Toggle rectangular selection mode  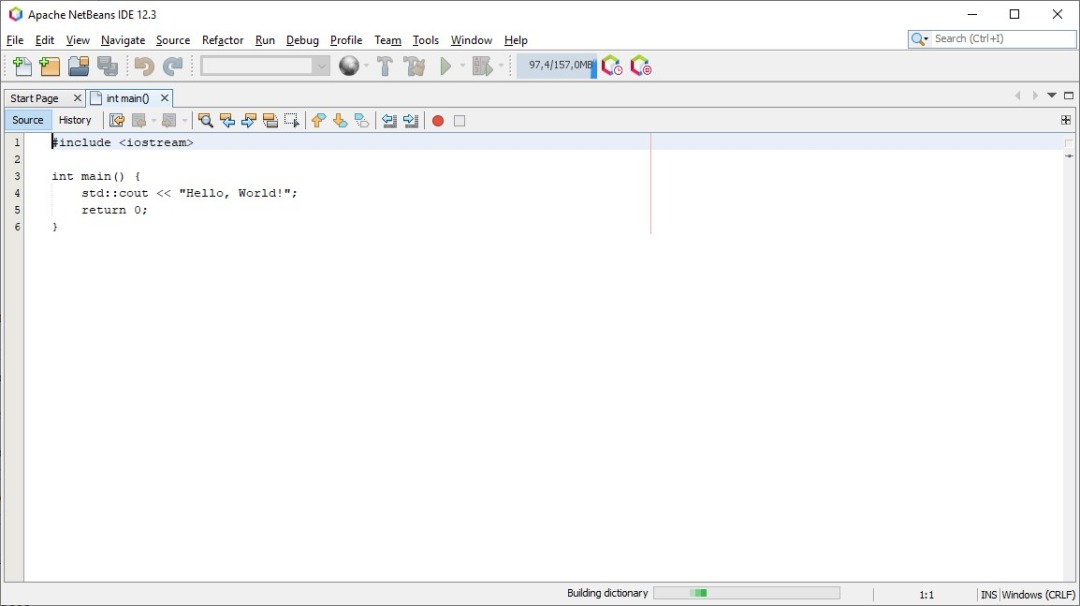pyautogui.click(x=291, y=120)
